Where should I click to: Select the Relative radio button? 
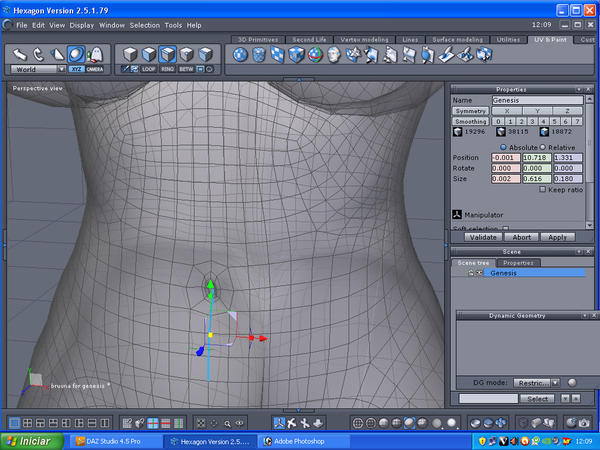pyautogui.click(x=543, y=146)
